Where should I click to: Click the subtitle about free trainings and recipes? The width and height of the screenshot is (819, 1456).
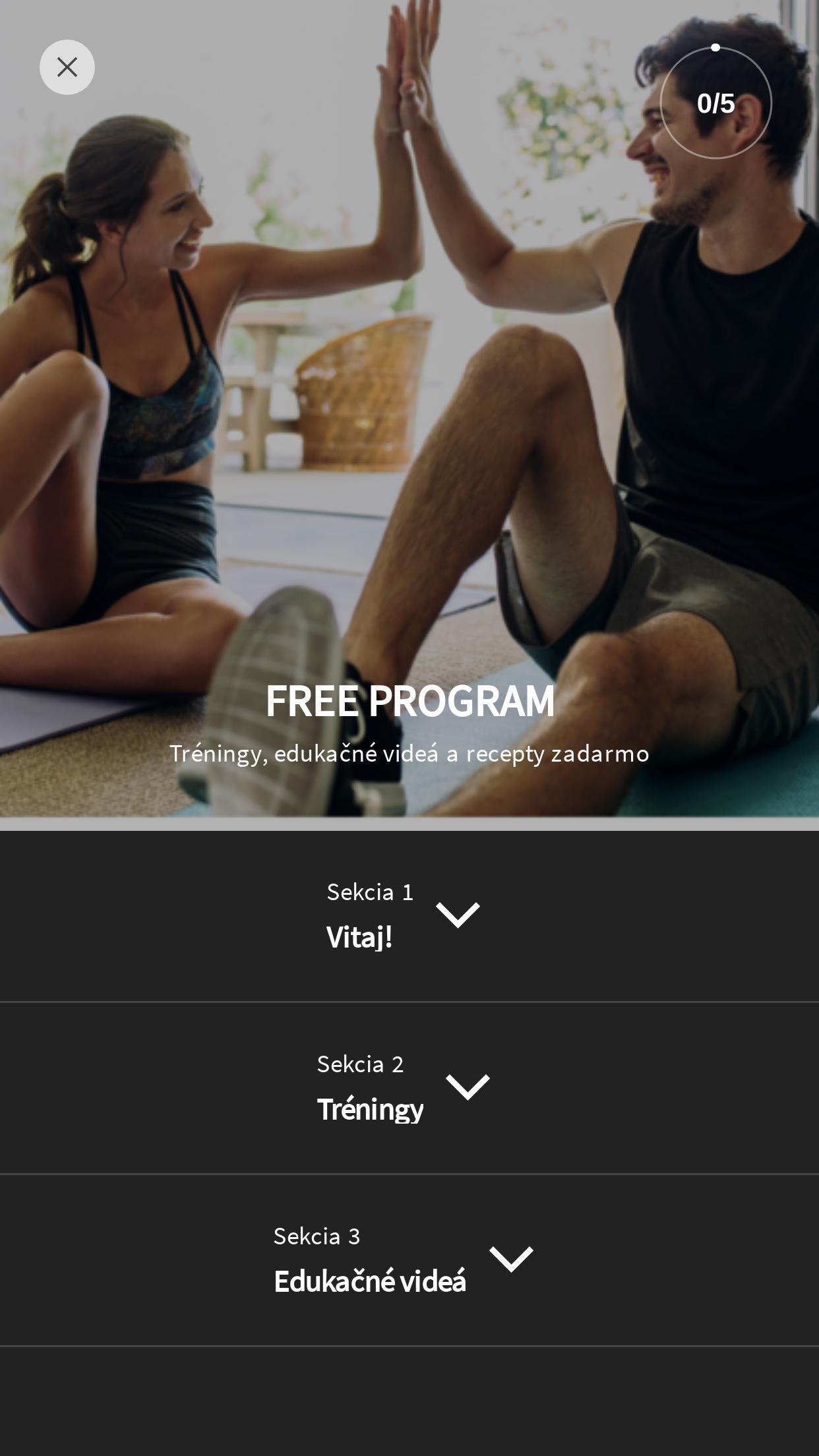click(x=409, y=754)
